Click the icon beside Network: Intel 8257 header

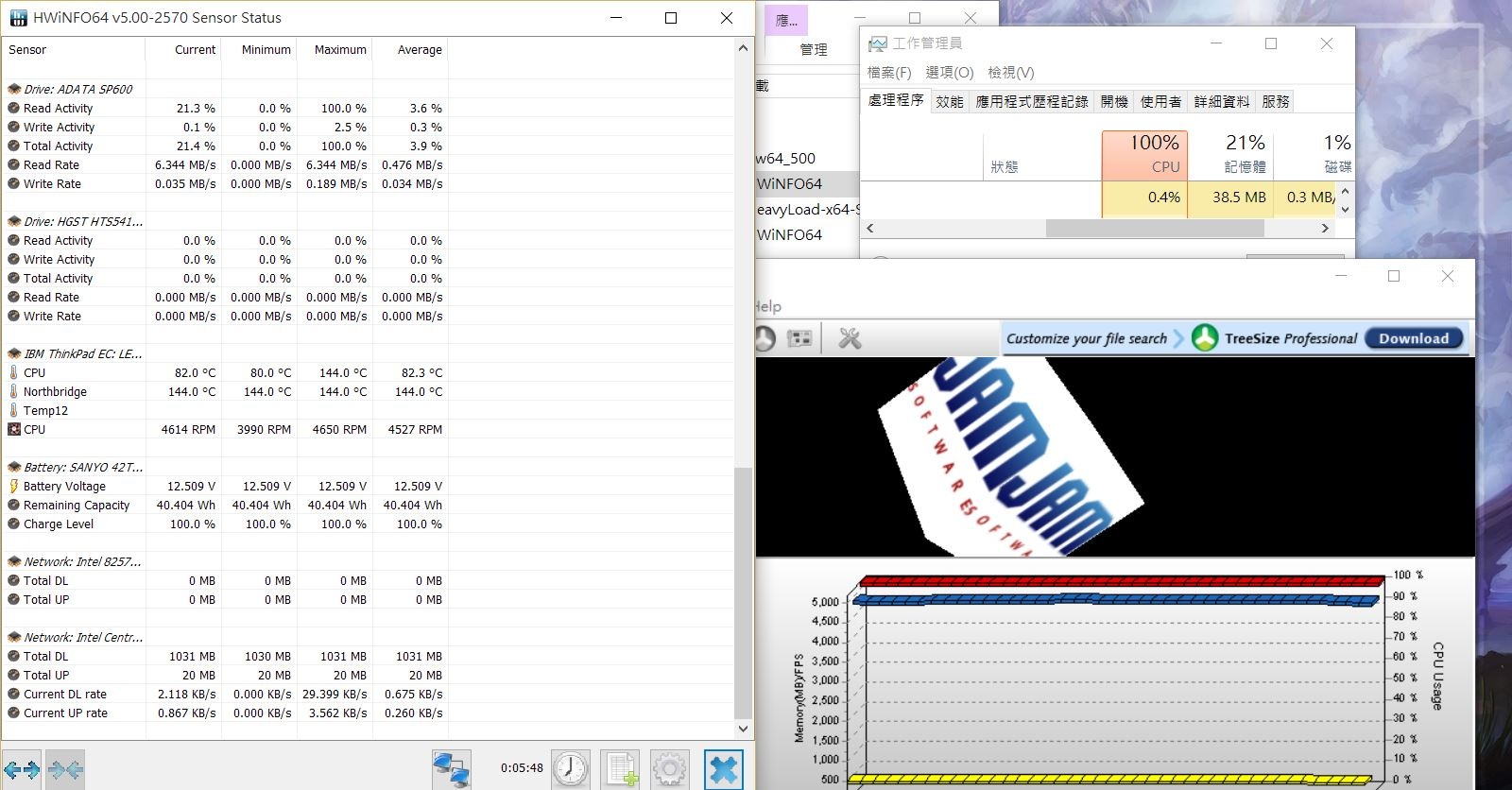point(14,561)
